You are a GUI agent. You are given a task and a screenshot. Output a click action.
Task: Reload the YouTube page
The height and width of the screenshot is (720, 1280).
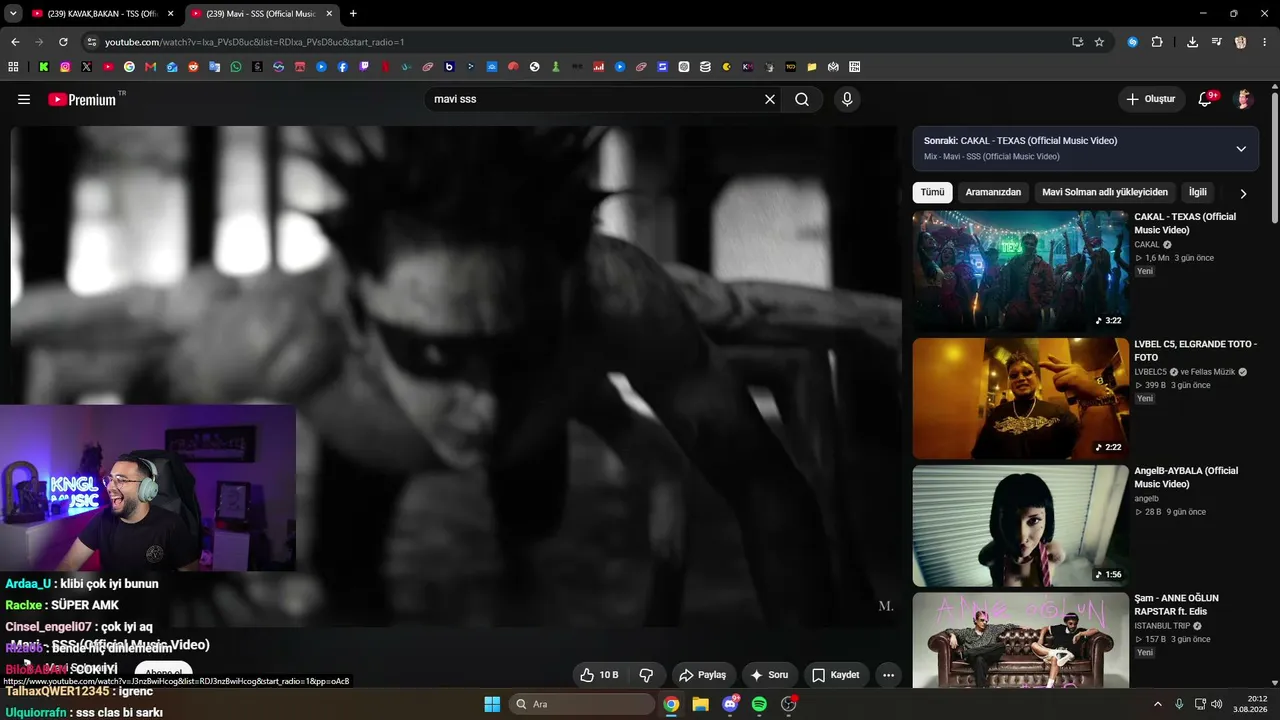pyautogui.click(x=63, y=42)
